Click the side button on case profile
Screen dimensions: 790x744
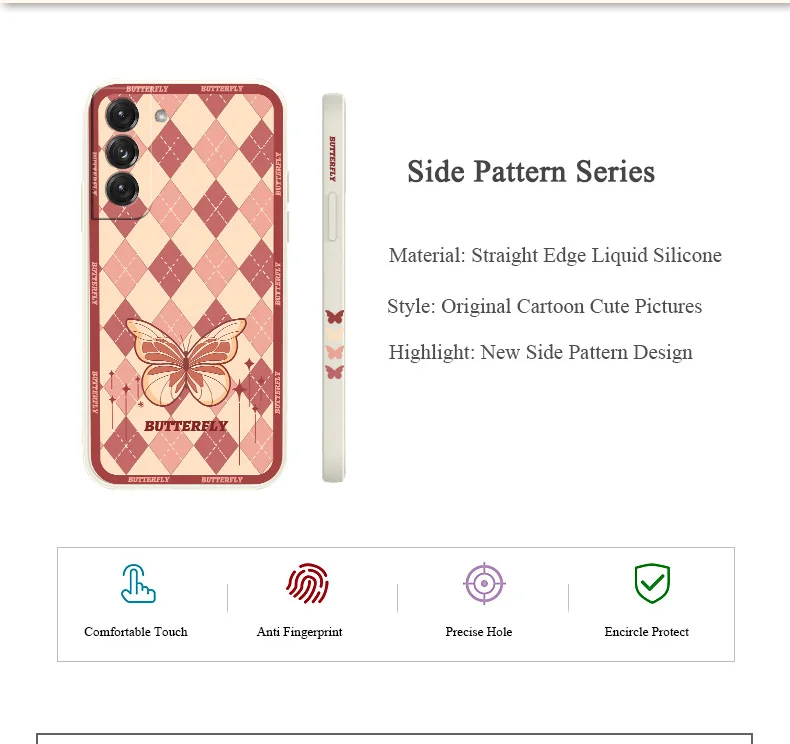click(x=333, y=217)
